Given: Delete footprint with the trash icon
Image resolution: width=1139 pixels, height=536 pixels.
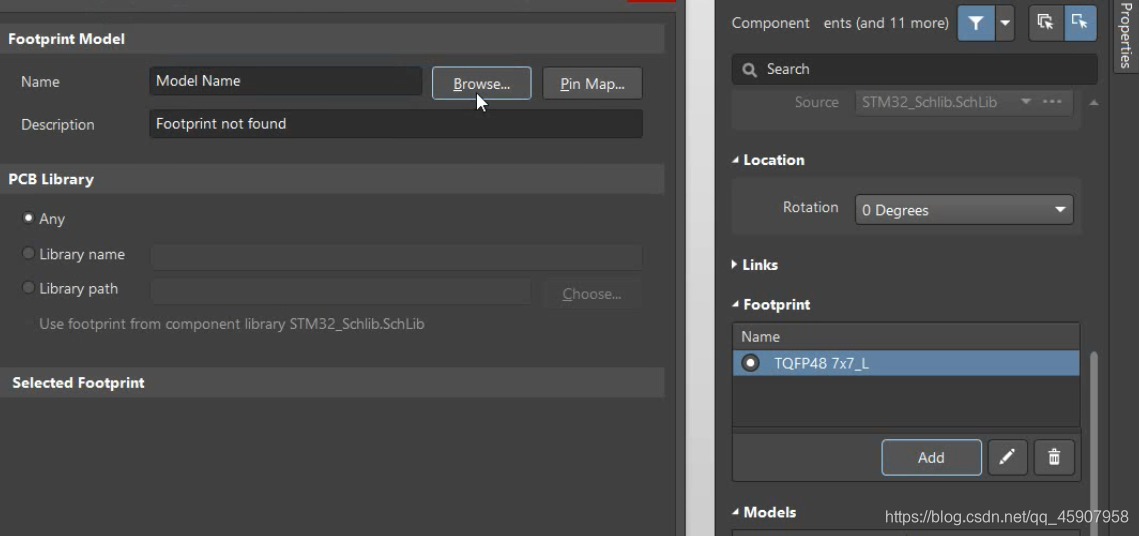Looking at the screenshot, I should 1054,458.
